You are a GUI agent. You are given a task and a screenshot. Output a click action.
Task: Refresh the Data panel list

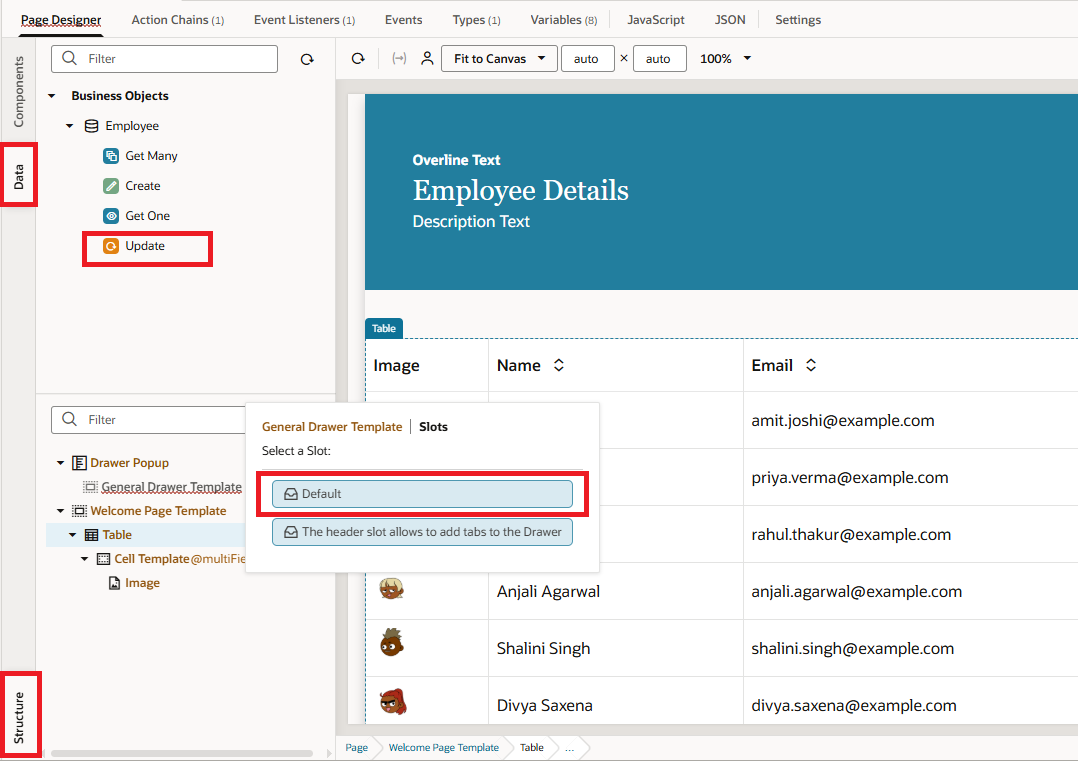pyautogui.click(x=307, y=60)
